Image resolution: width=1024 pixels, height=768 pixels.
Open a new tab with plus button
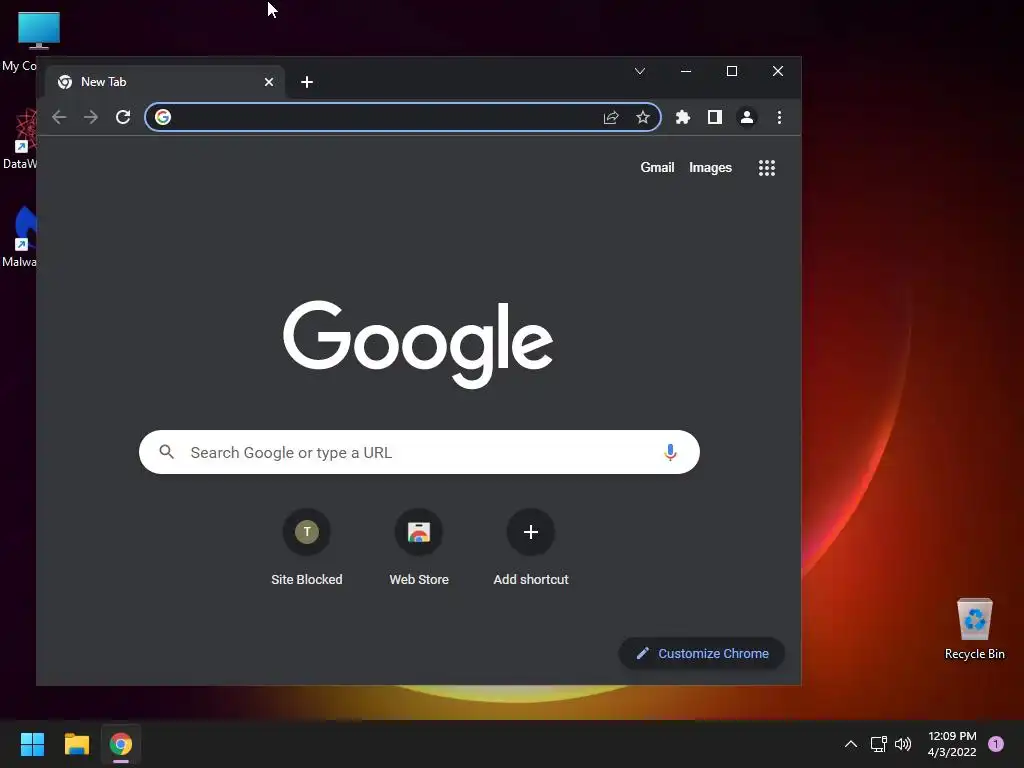pyautogui.click(x=307, y=82)
